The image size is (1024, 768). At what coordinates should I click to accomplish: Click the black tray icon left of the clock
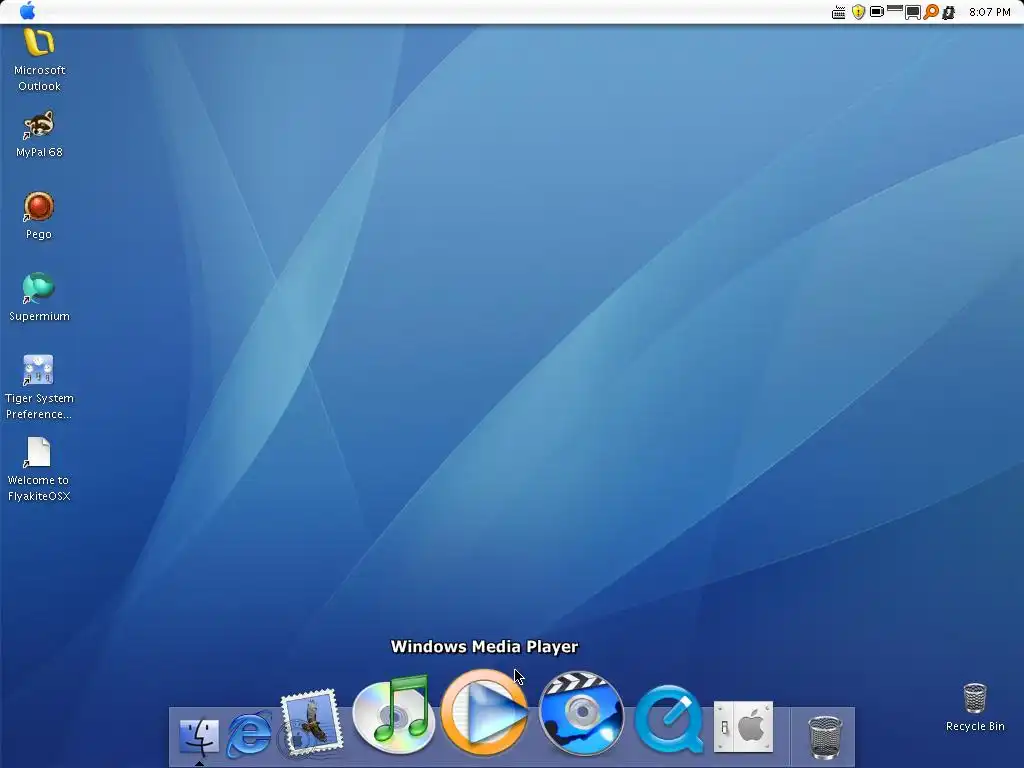[949, 12]
